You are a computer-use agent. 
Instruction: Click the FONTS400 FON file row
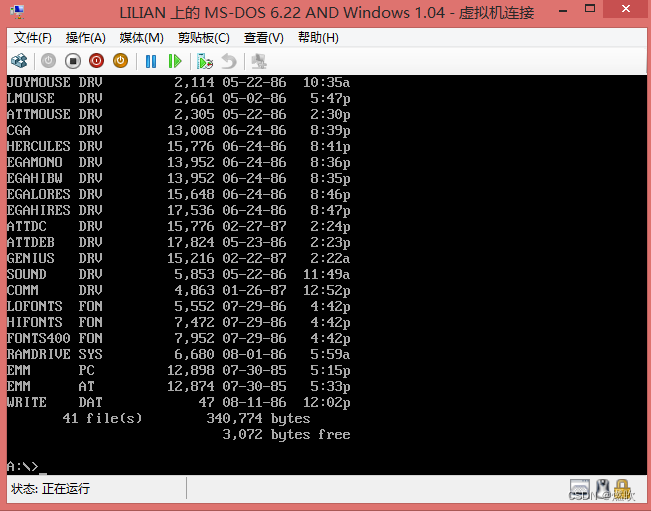tap(179, 338)
